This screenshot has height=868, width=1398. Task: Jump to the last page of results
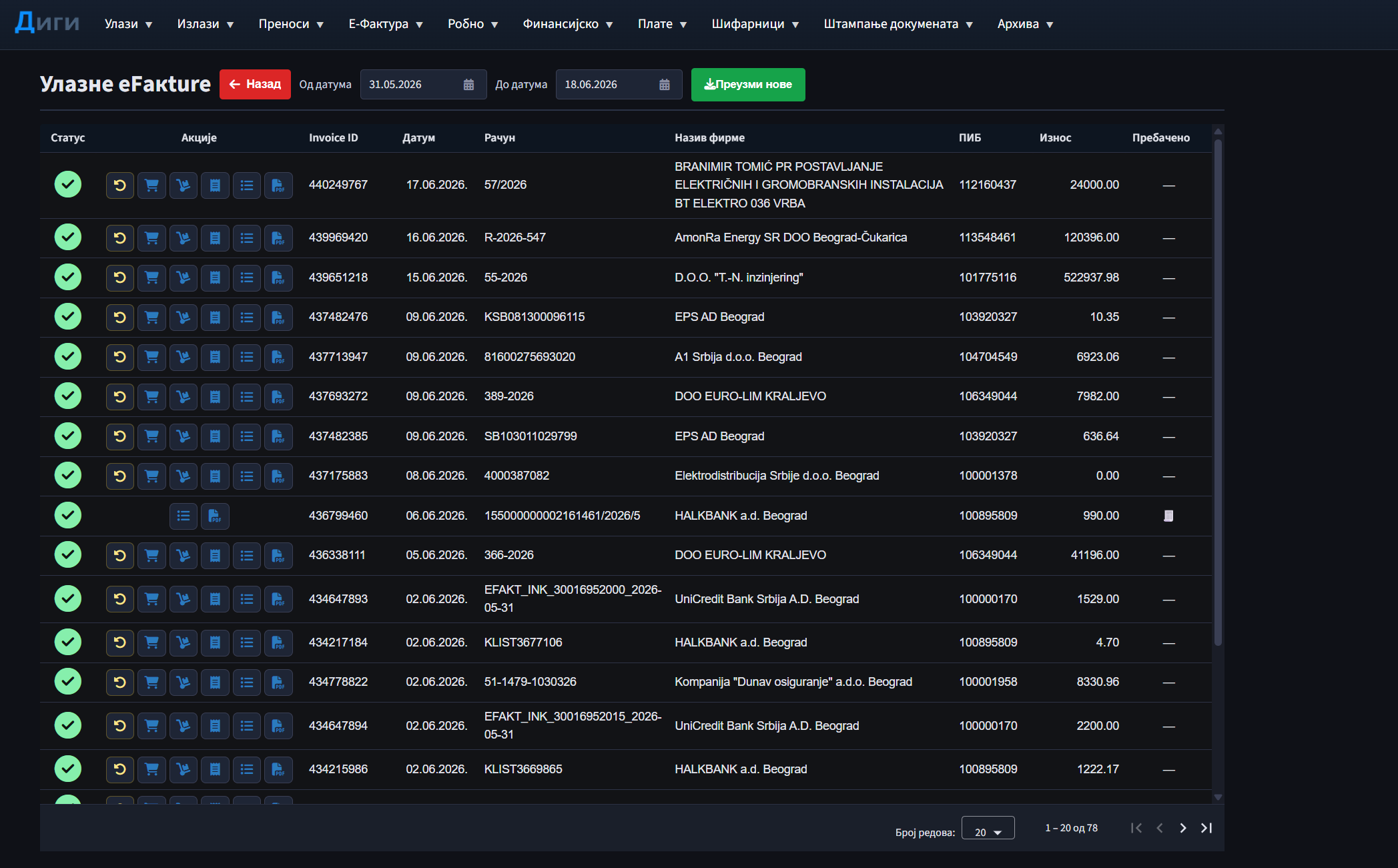tap(1206, 828)
